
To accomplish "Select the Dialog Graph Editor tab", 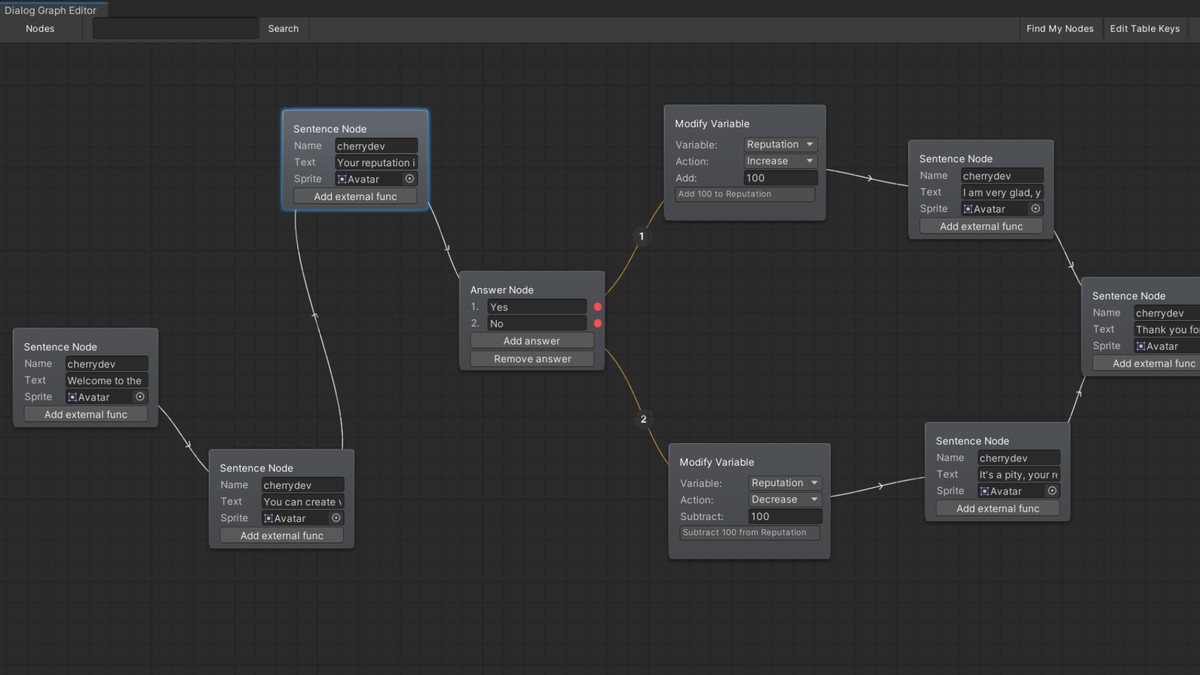I will click(x=50, y=10).
